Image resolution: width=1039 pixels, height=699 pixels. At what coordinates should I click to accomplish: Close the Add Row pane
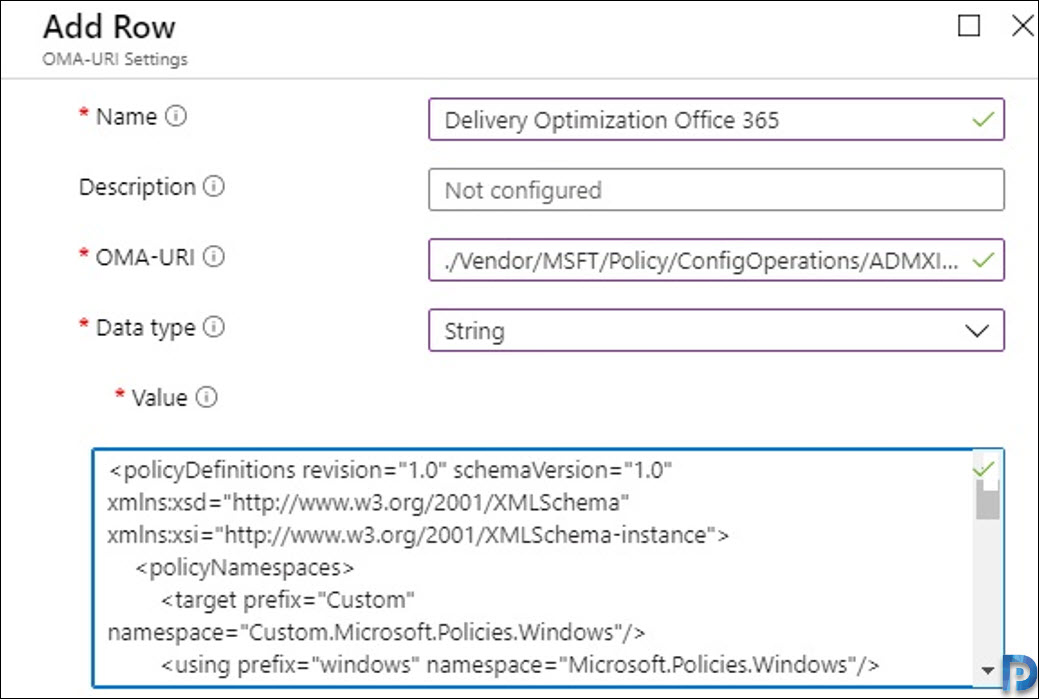click(x=1023, y=26)
